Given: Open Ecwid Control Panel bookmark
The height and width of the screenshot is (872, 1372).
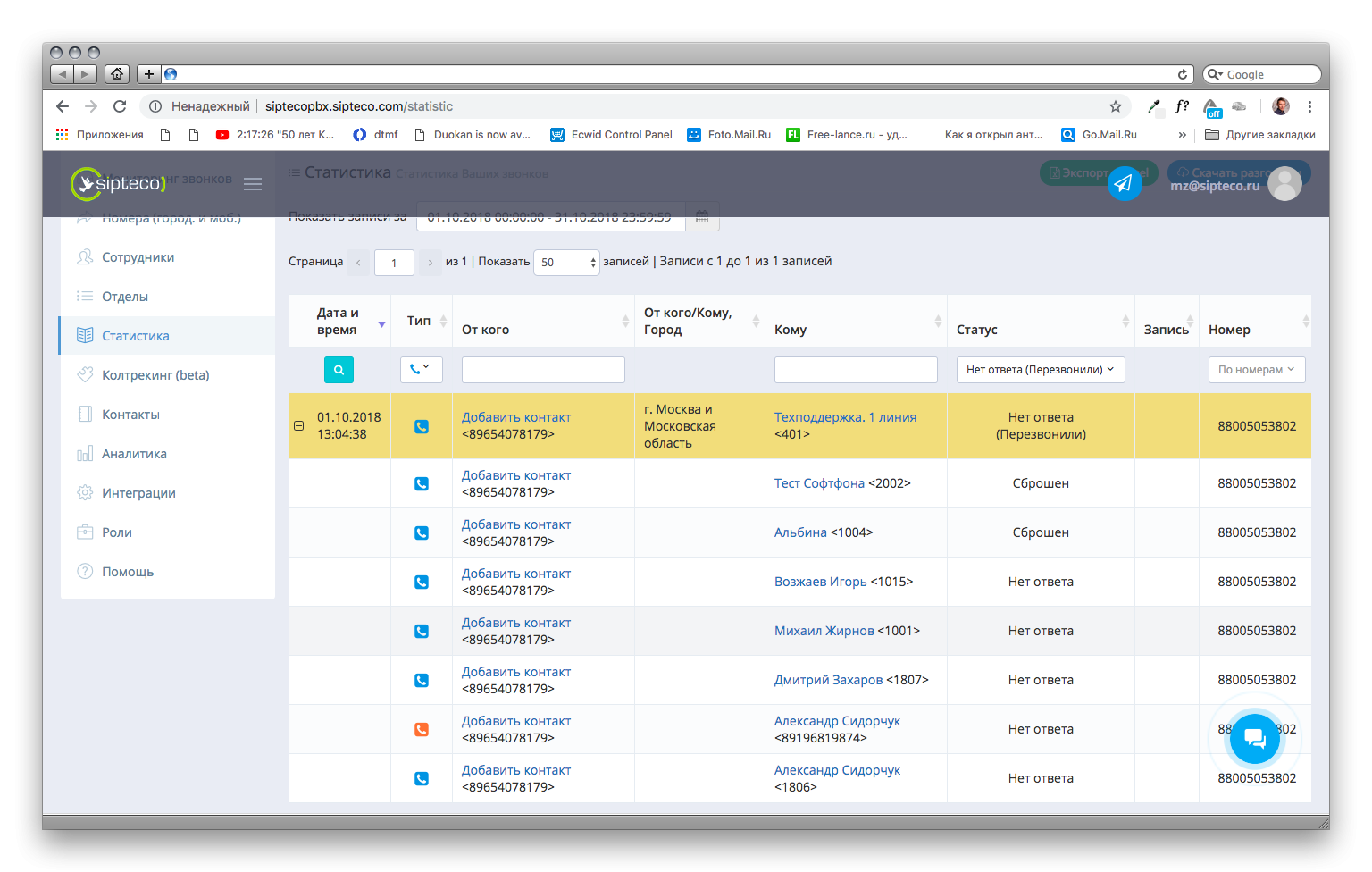Looking at the screenshot, I should pyautogui.click(x=611, y=135).
